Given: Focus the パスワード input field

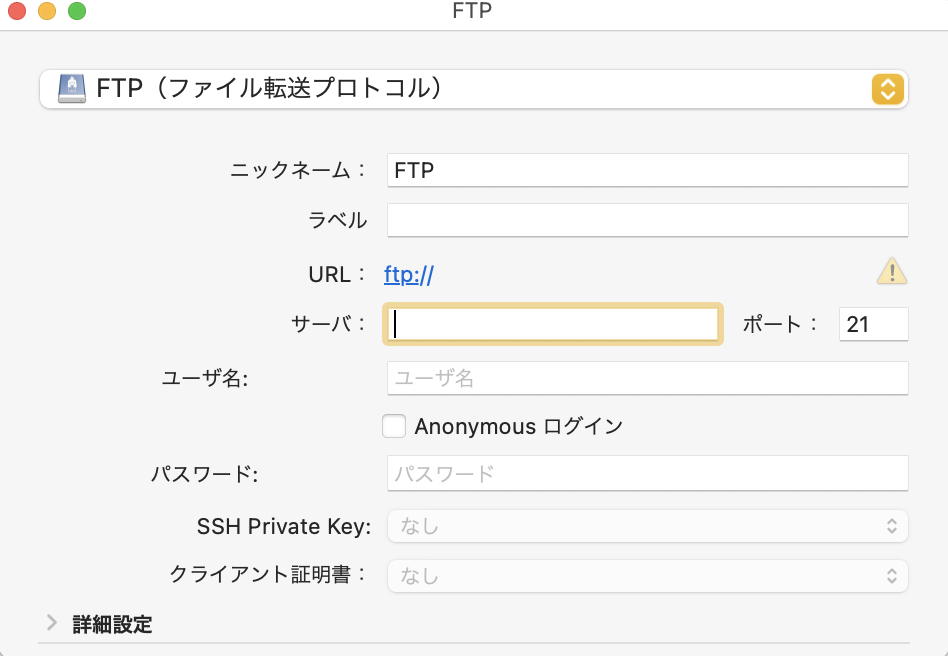Looking at the screenshot, I should click(x=647, y=473).
